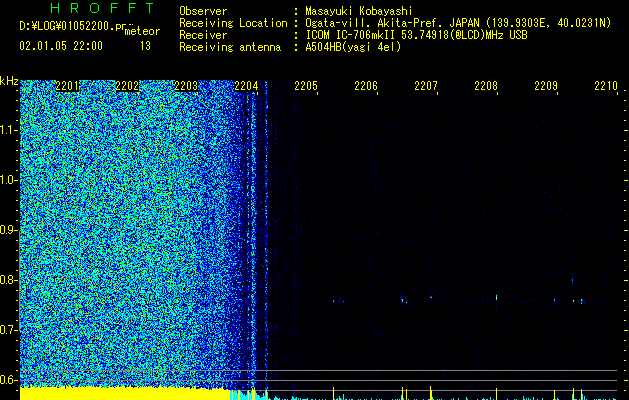Click the high echo above 0.8 kHz
The width and height of the screenshot is (629, 400).
[x=572, y=280]
